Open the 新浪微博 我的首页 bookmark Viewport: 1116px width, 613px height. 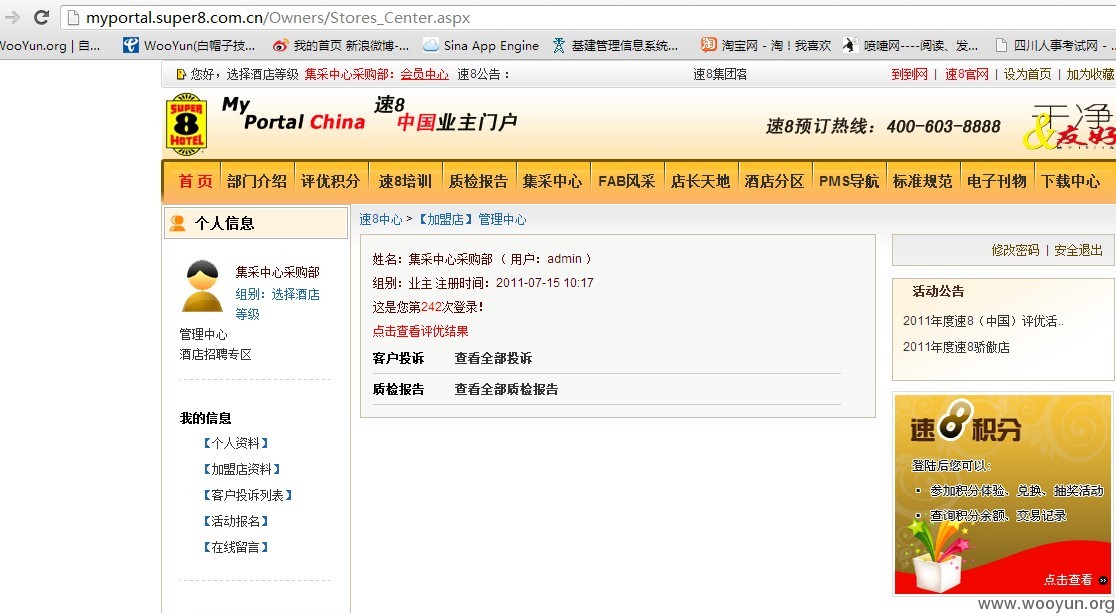coord(341,46)
